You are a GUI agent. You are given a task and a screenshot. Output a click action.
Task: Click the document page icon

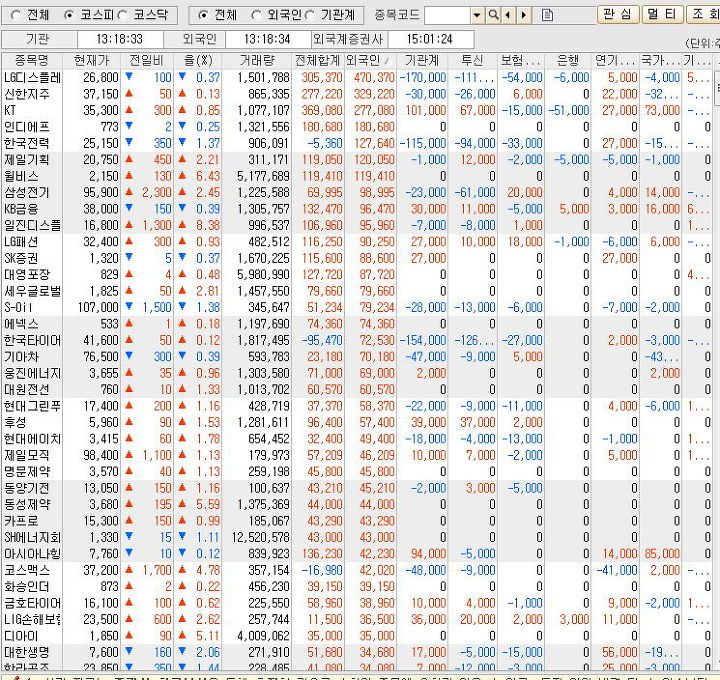547,15
